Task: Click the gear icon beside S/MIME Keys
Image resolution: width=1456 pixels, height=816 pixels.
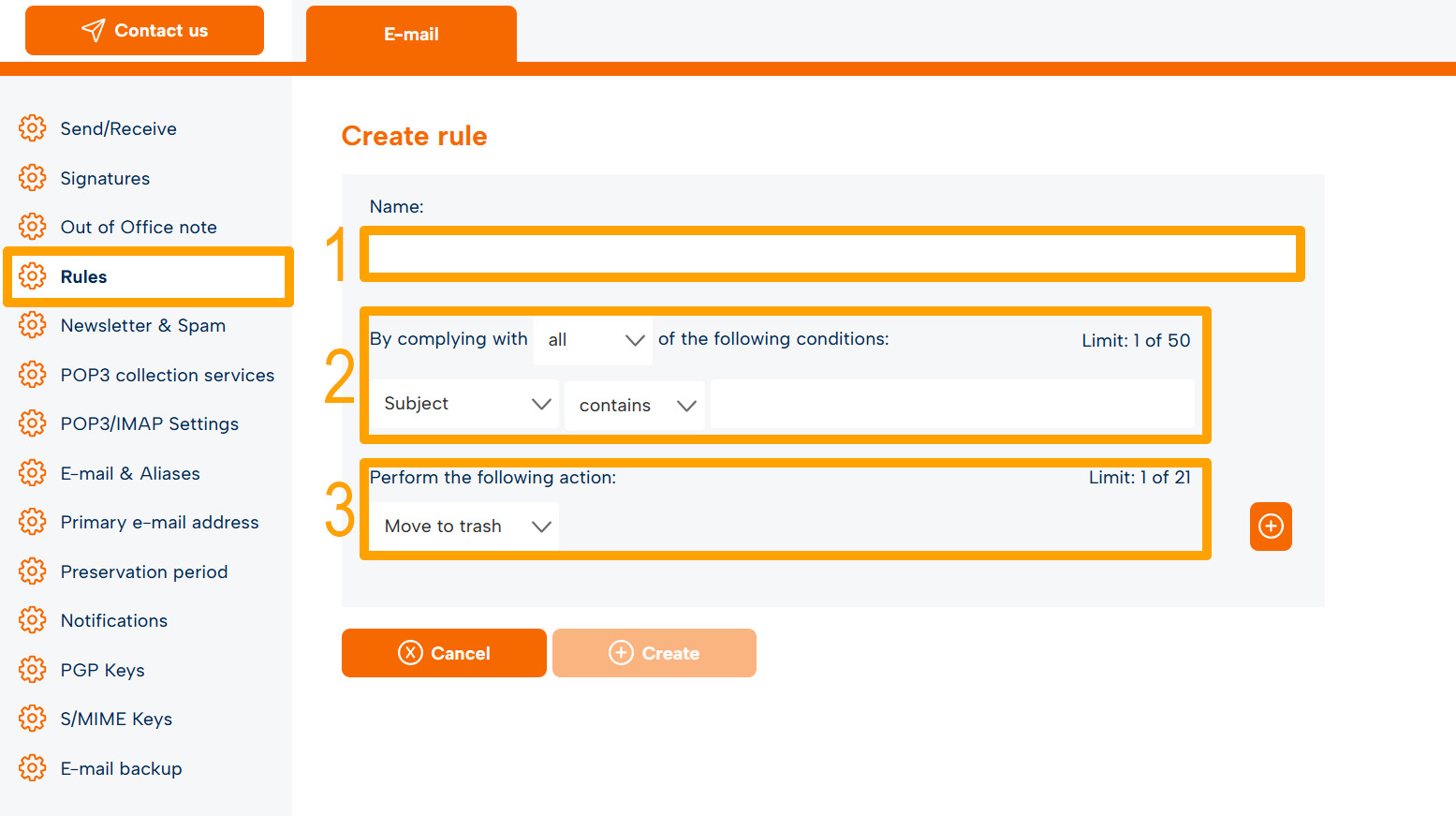Action: click(x=32, y=719)
